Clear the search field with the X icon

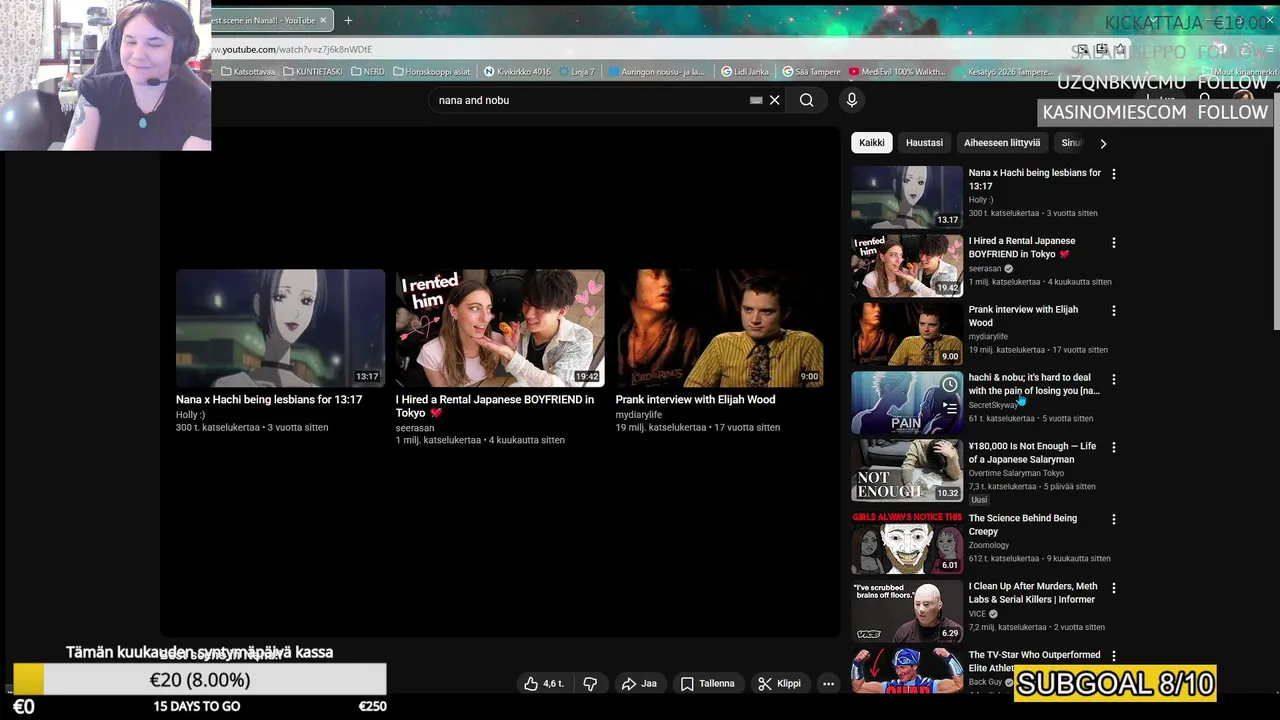774,100
